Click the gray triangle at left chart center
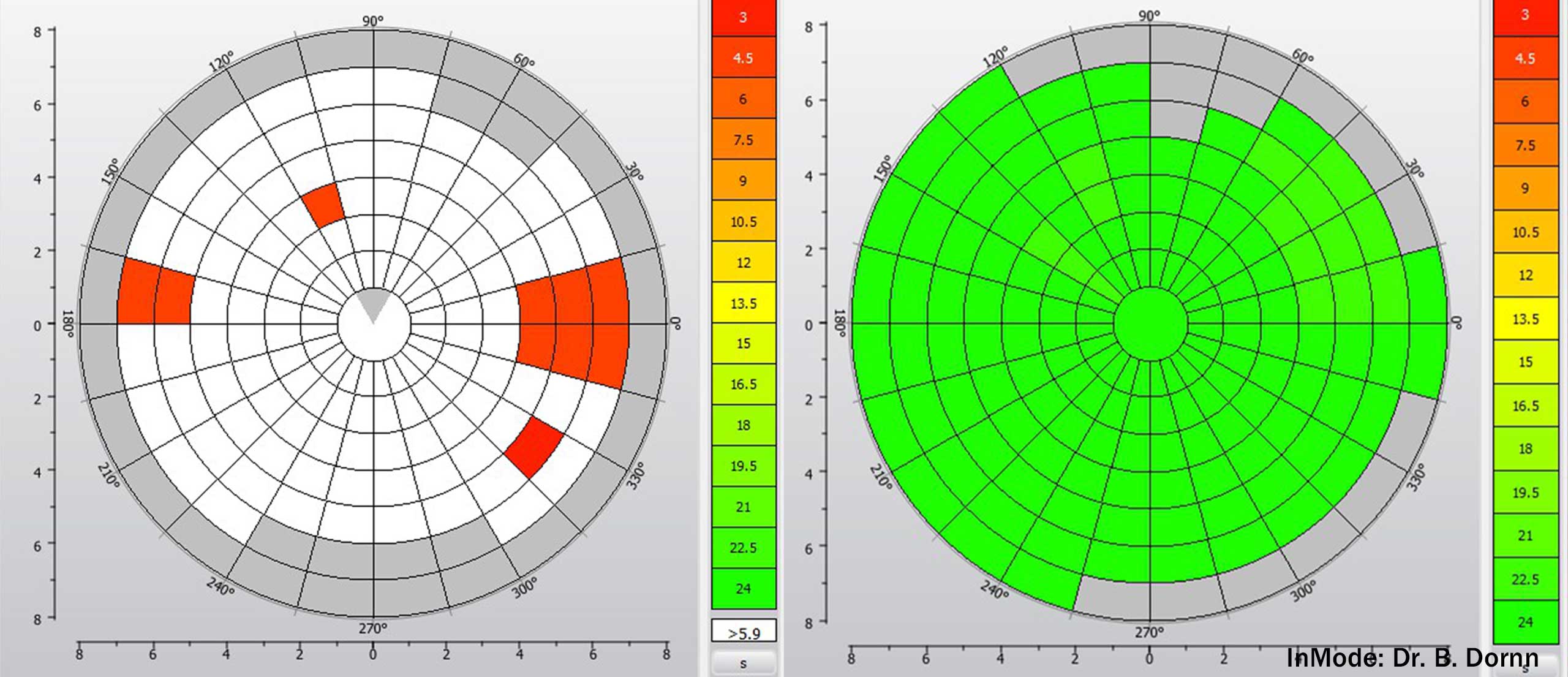Screen dimensions: 1568x677 pos(374,302)
